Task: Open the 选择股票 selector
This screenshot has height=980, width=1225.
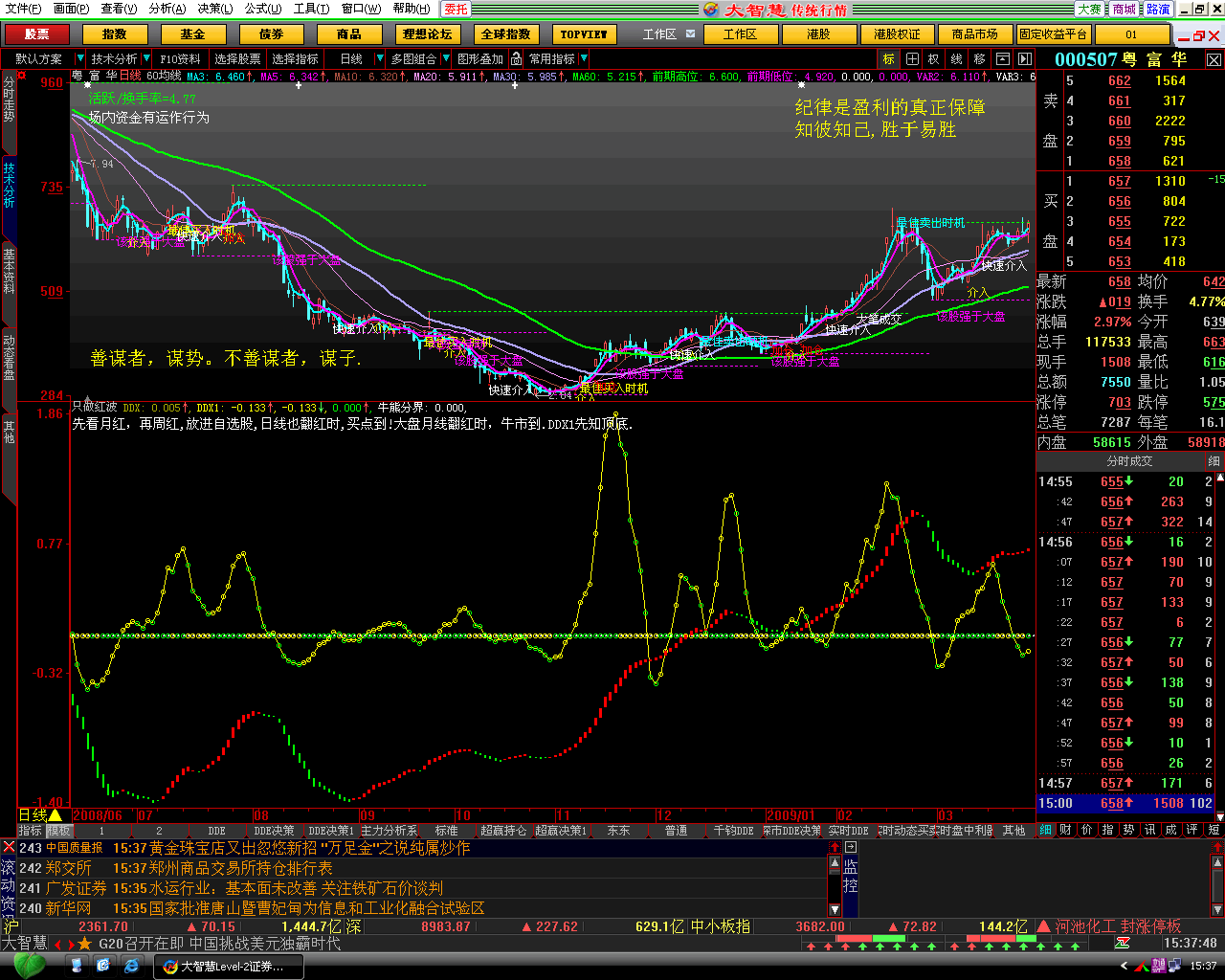Action: click(237, 59)
